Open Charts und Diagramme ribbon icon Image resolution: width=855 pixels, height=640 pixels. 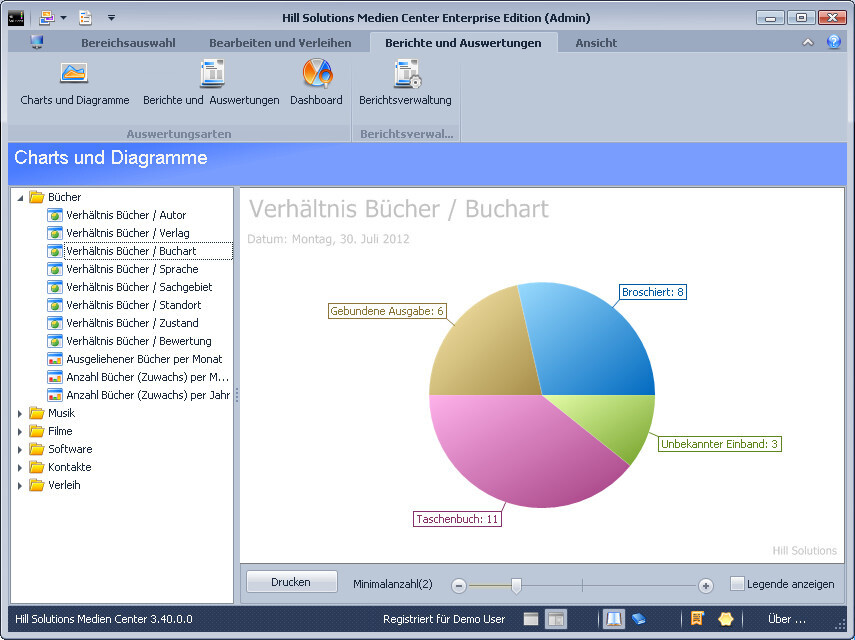[x=74, y=74]
